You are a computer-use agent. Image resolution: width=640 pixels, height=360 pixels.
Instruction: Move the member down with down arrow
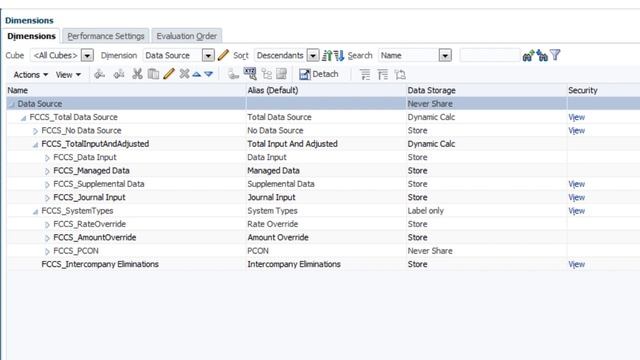(x=209, y=74)
